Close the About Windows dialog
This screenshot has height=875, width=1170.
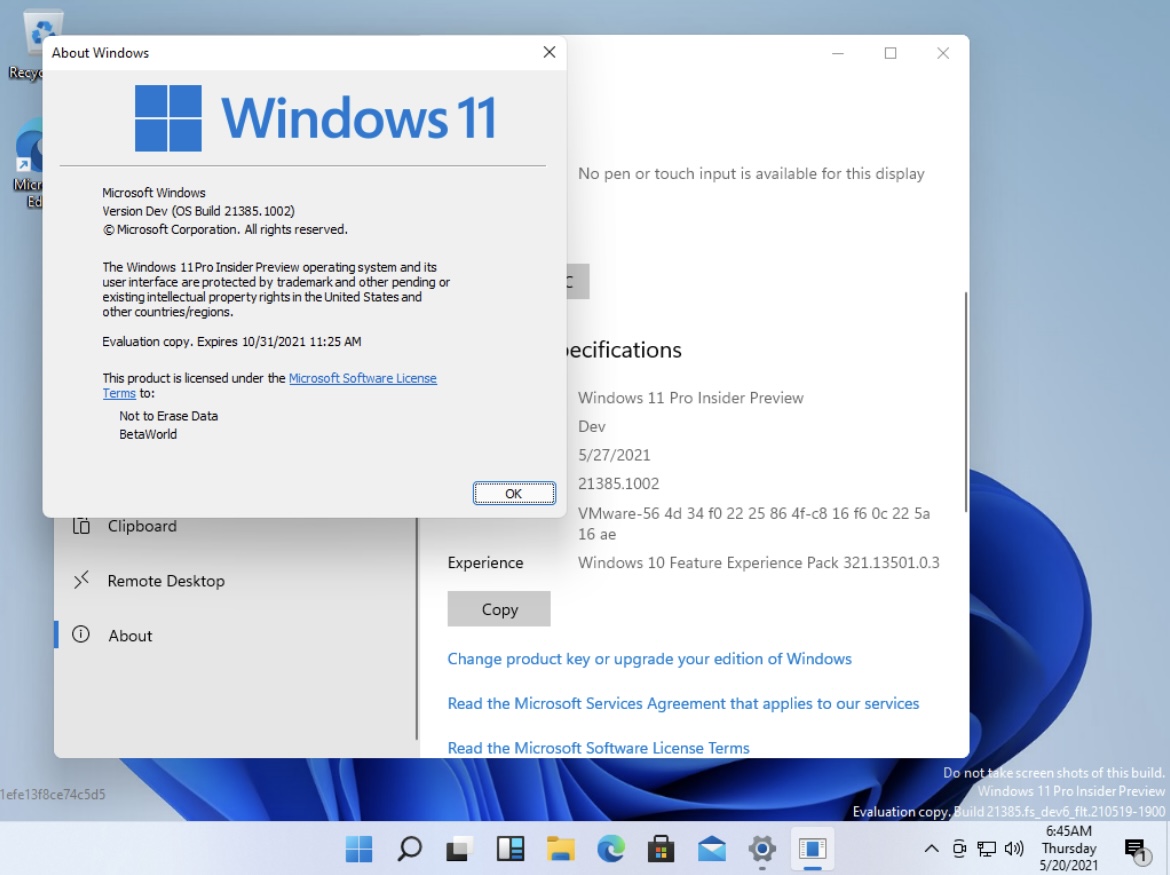coord(549,52)
